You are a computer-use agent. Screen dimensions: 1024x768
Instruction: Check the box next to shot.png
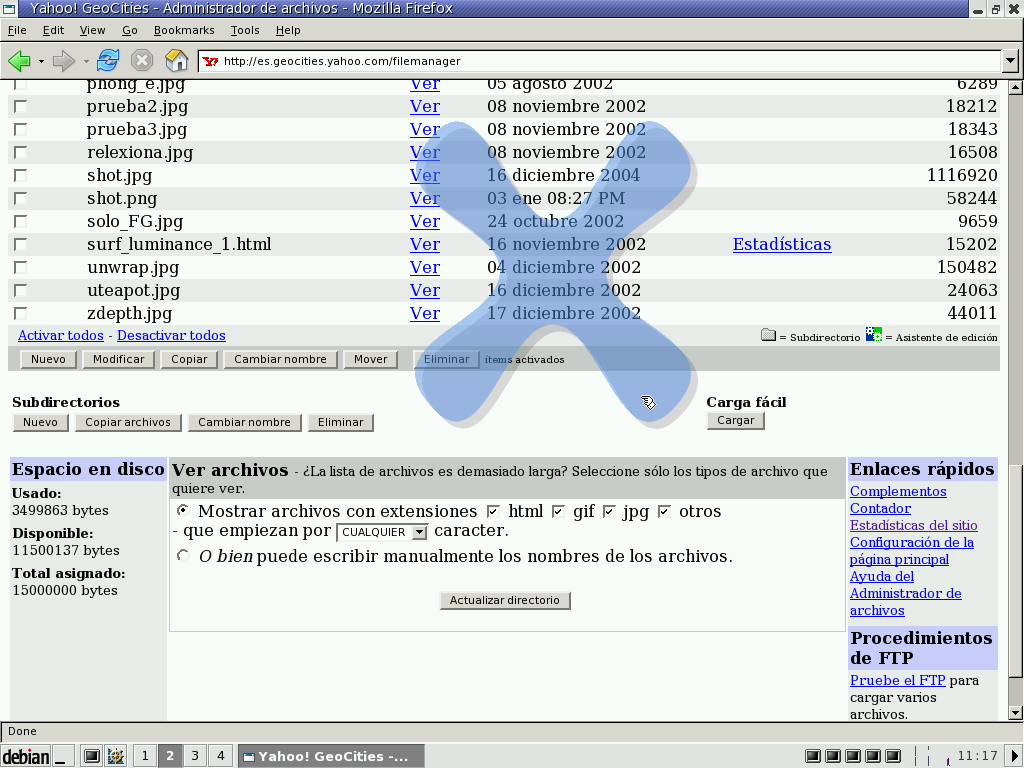[21, 198]
